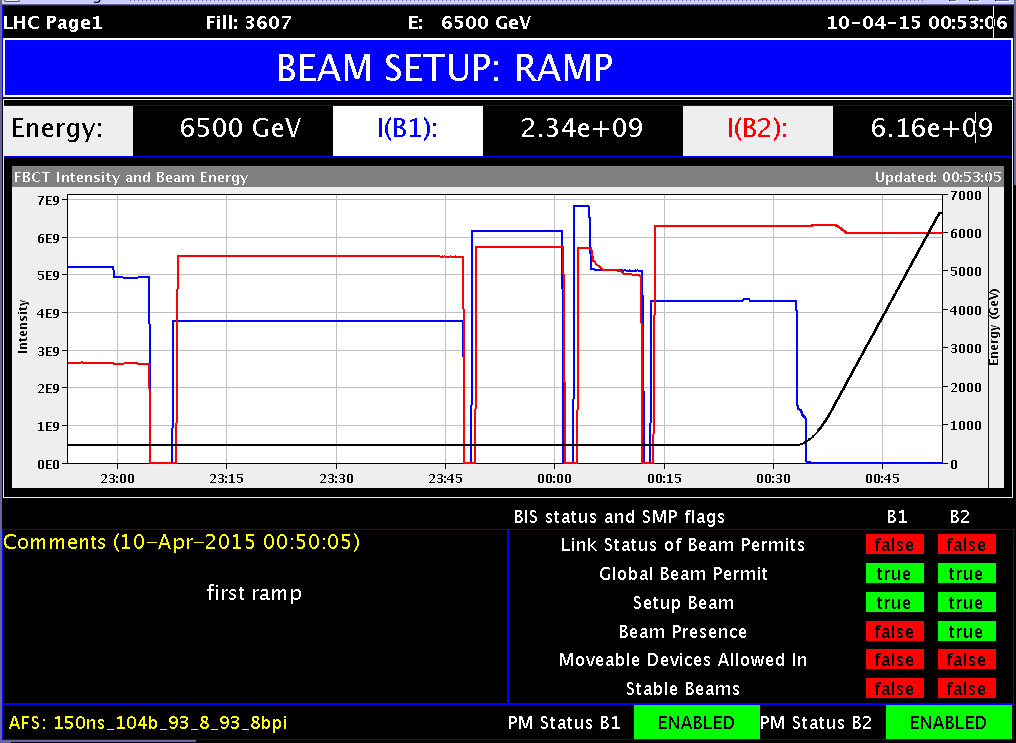The height and width of the screenshot is (743, 1016).
Task: Toggle the B1 Global Beam Permit flag
Action: click(894, 573)
